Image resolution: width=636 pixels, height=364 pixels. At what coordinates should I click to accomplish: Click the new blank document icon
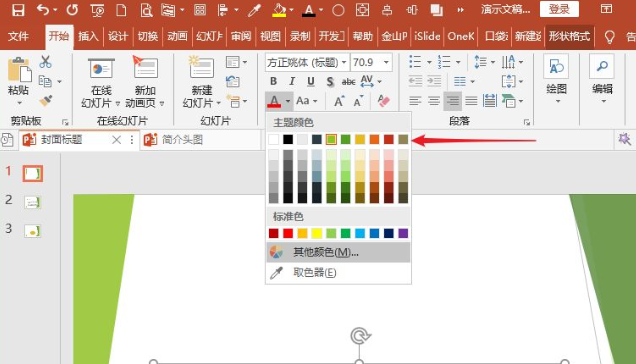pos(121,10)
